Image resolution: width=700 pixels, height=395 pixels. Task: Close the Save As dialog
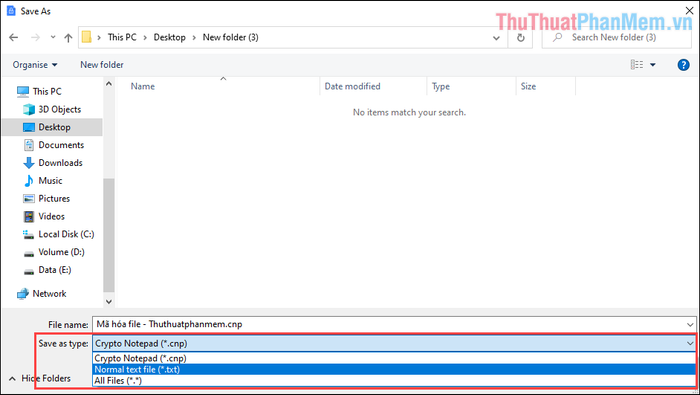pos(689,10)
